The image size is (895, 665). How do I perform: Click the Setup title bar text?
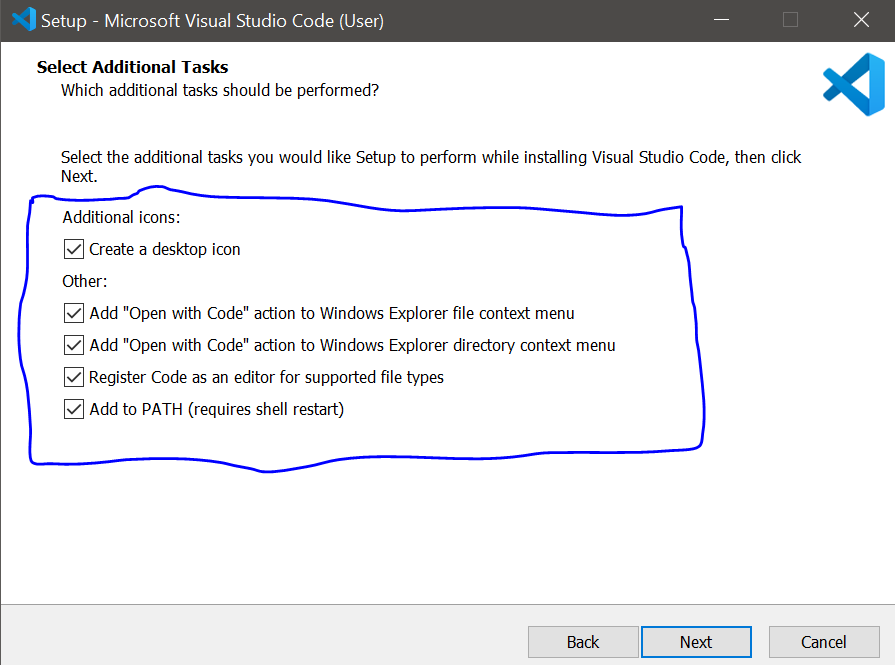(212, 20)
